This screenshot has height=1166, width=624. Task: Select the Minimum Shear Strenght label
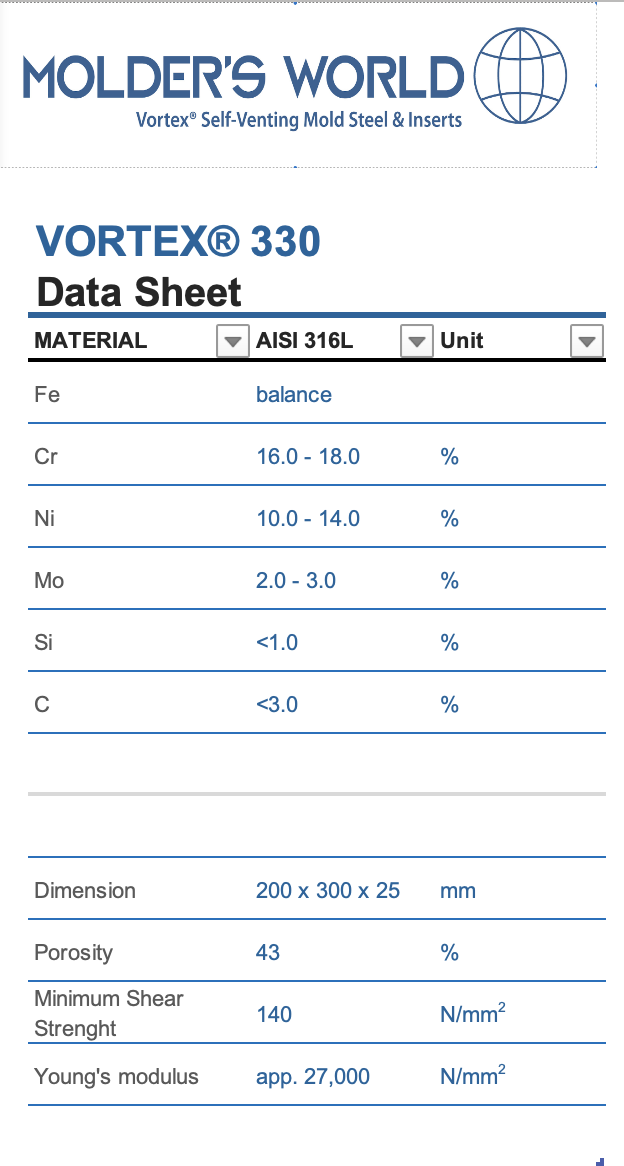(109, 1014)
